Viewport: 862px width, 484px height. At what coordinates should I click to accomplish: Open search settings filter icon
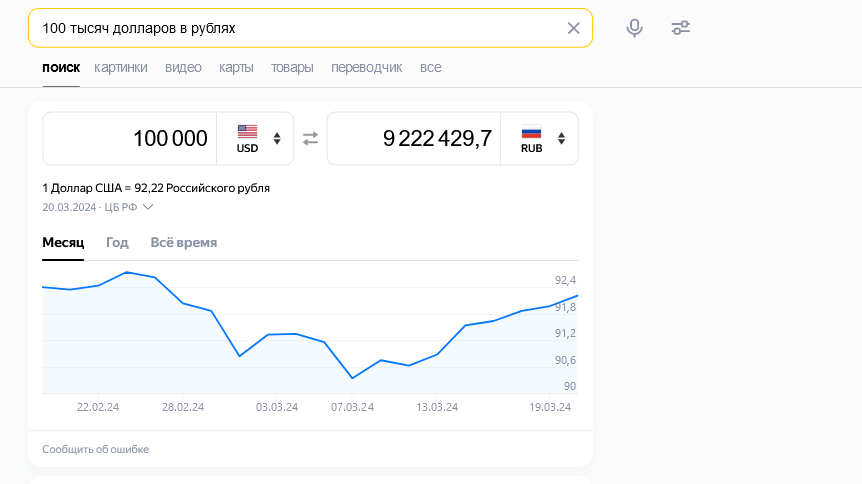click(681, 28)
